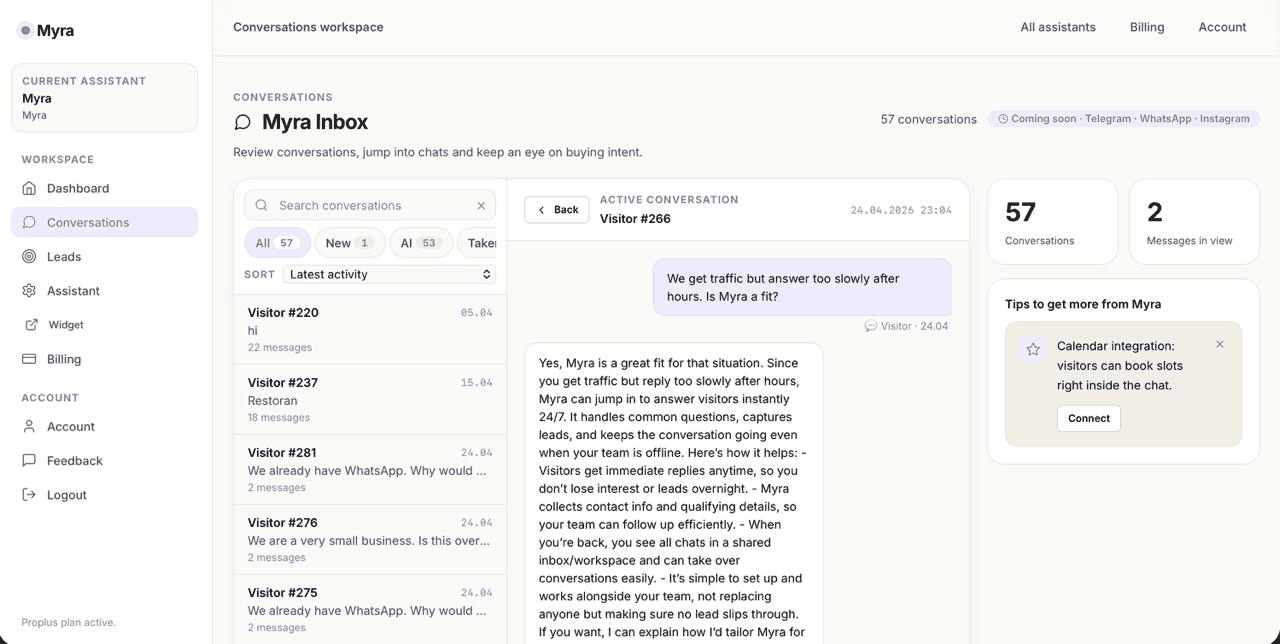Screen dimensions: 1280x644
Task: Select the AI 53 filter tab
Action: point(421,243)
